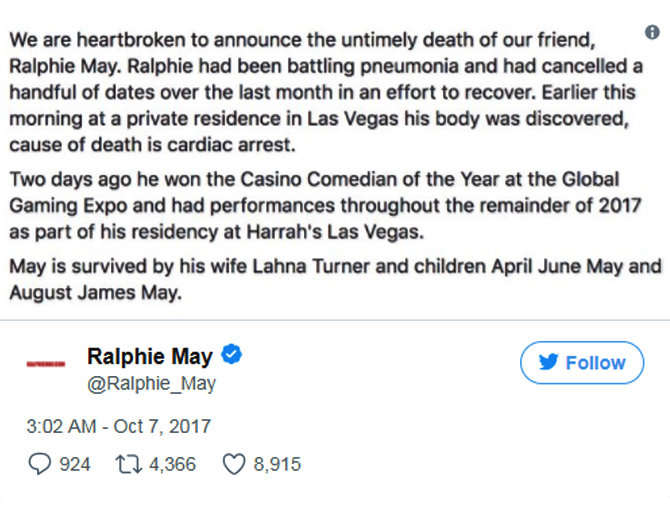Click the paragraph announcing the untimely death
This screenshot has height=521, width=670.
326,92
